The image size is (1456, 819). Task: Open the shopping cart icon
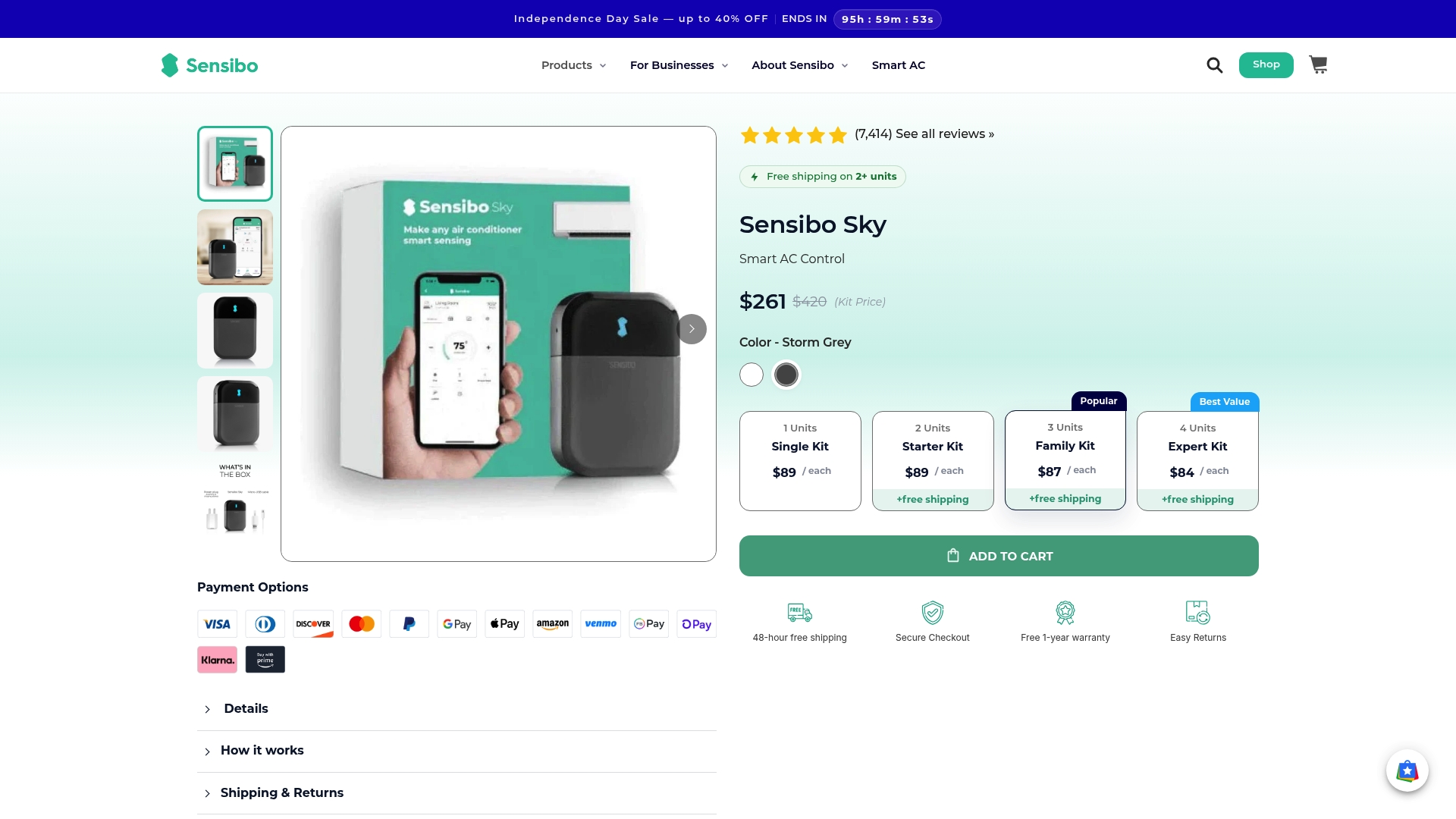[x=1318, y=64]
